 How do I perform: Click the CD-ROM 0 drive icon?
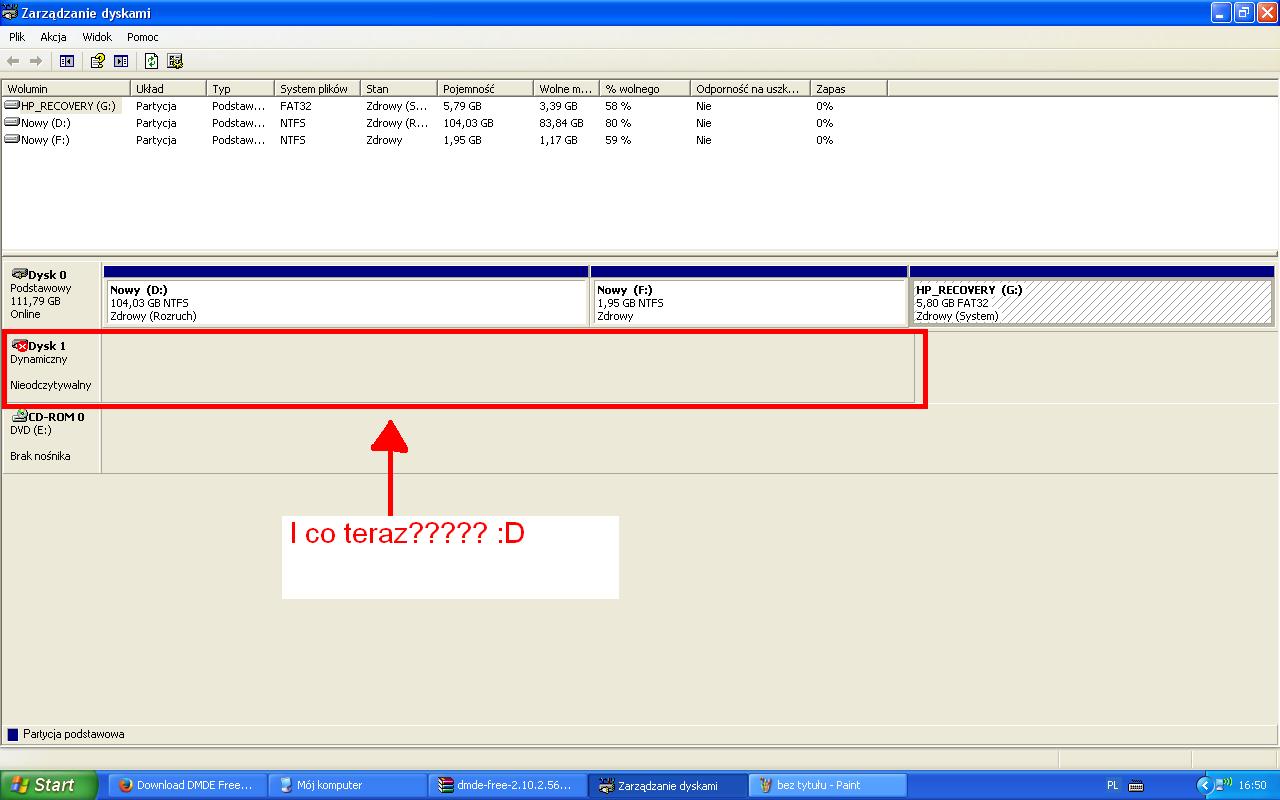coord(19,416)
